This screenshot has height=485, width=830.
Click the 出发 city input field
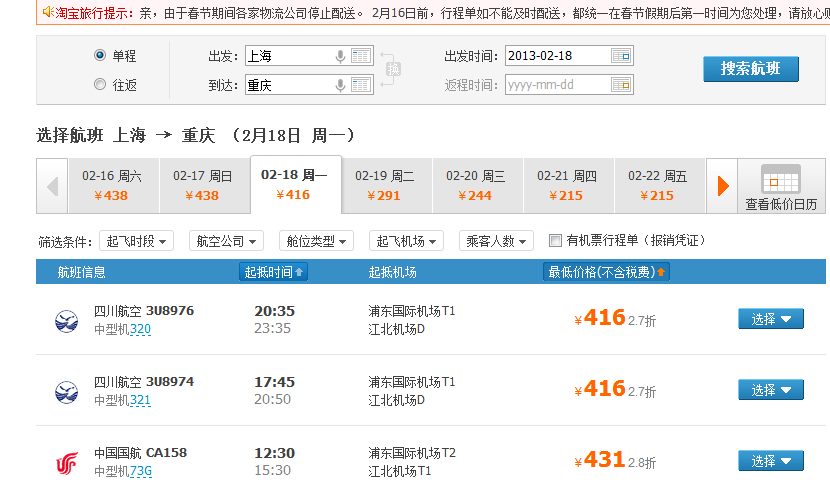tap(309, 56)
